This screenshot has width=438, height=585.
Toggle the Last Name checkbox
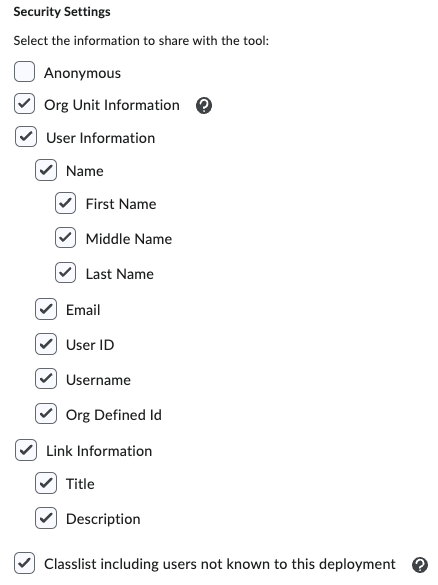(66, 273)
